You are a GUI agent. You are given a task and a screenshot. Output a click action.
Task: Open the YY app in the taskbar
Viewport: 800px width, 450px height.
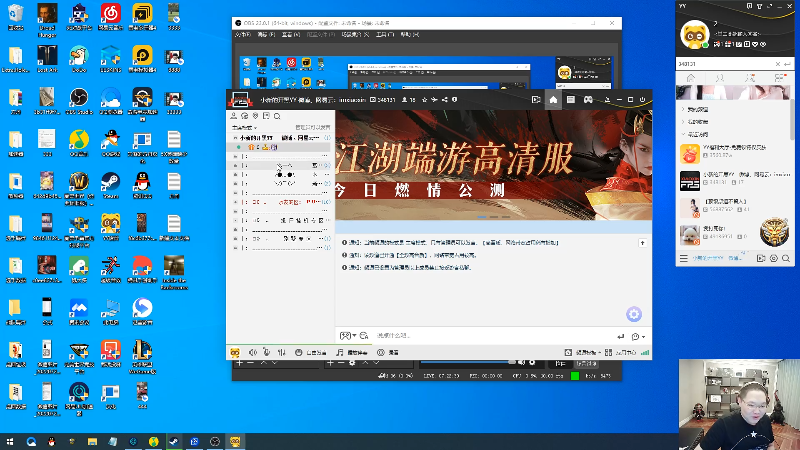235,442
